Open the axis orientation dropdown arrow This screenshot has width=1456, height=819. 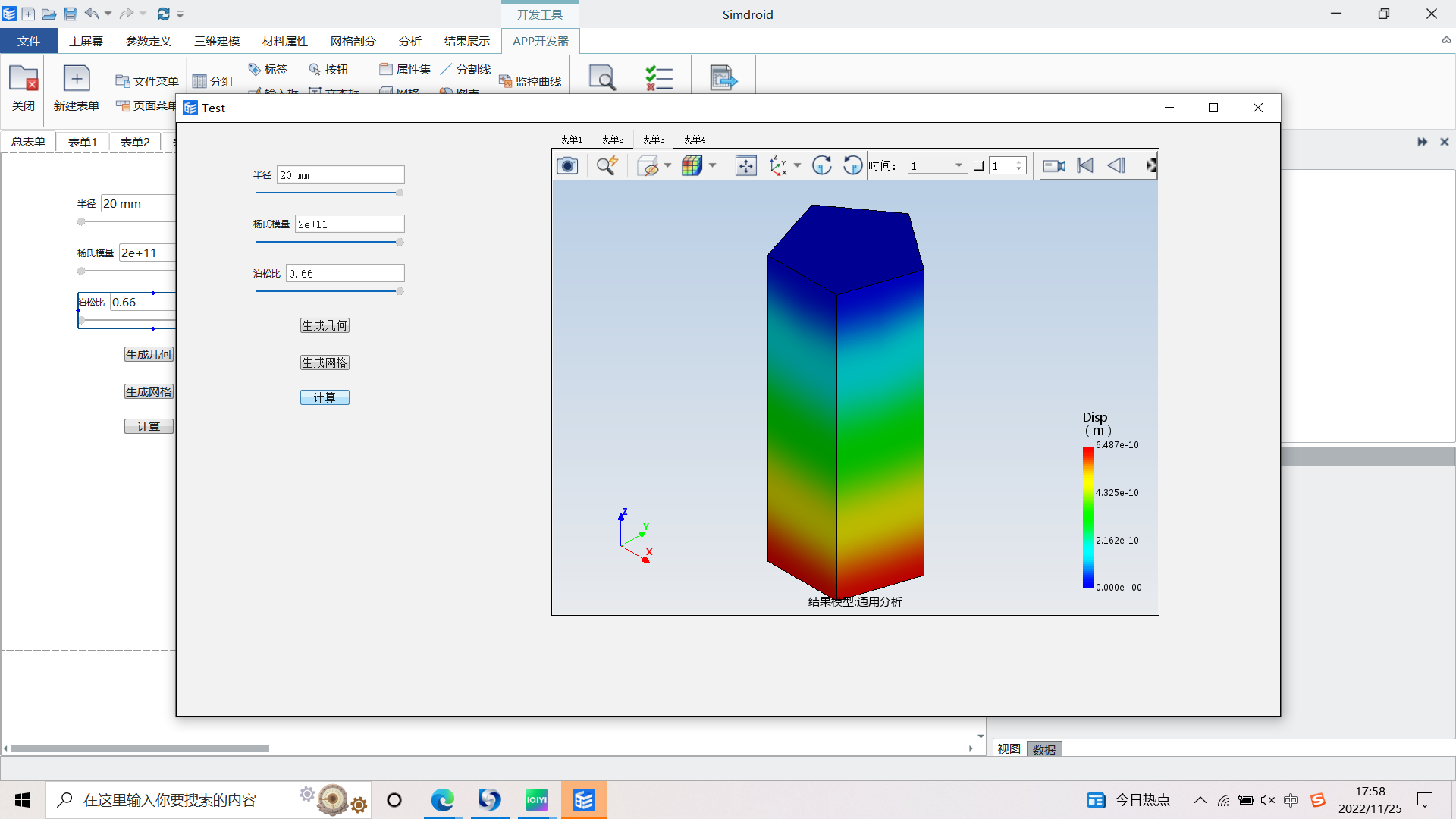pyautogui.click(x=797, y=165)
